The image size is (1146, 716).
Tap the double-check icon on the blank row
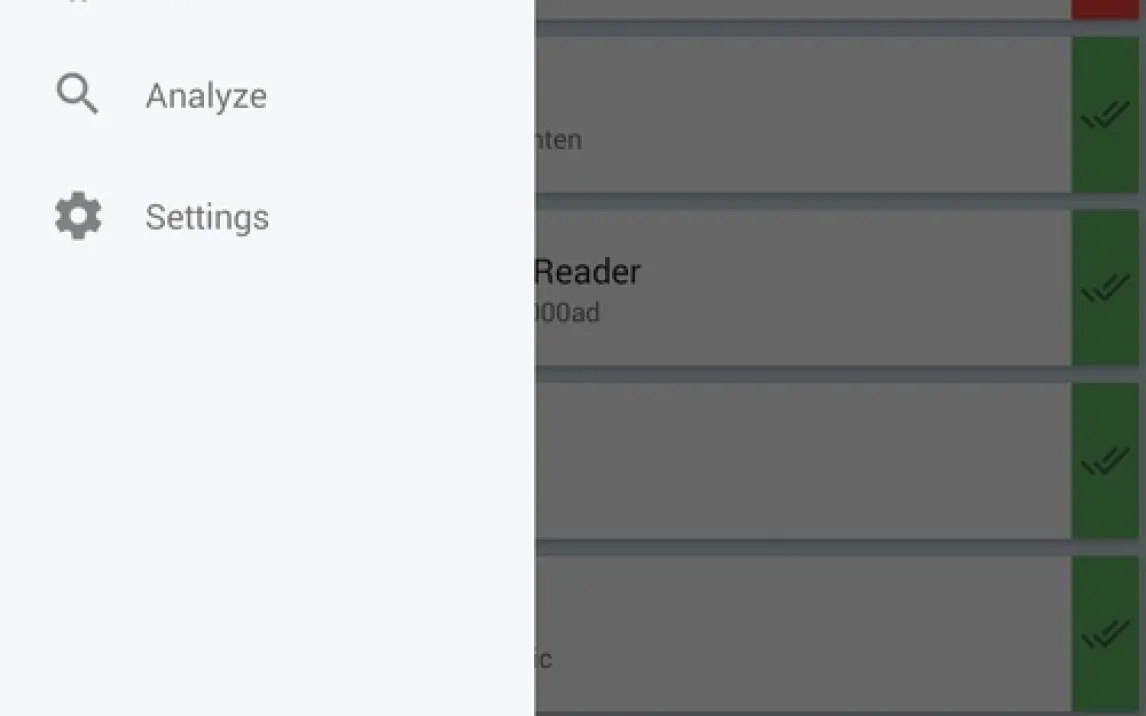[x=1105, y=461]
